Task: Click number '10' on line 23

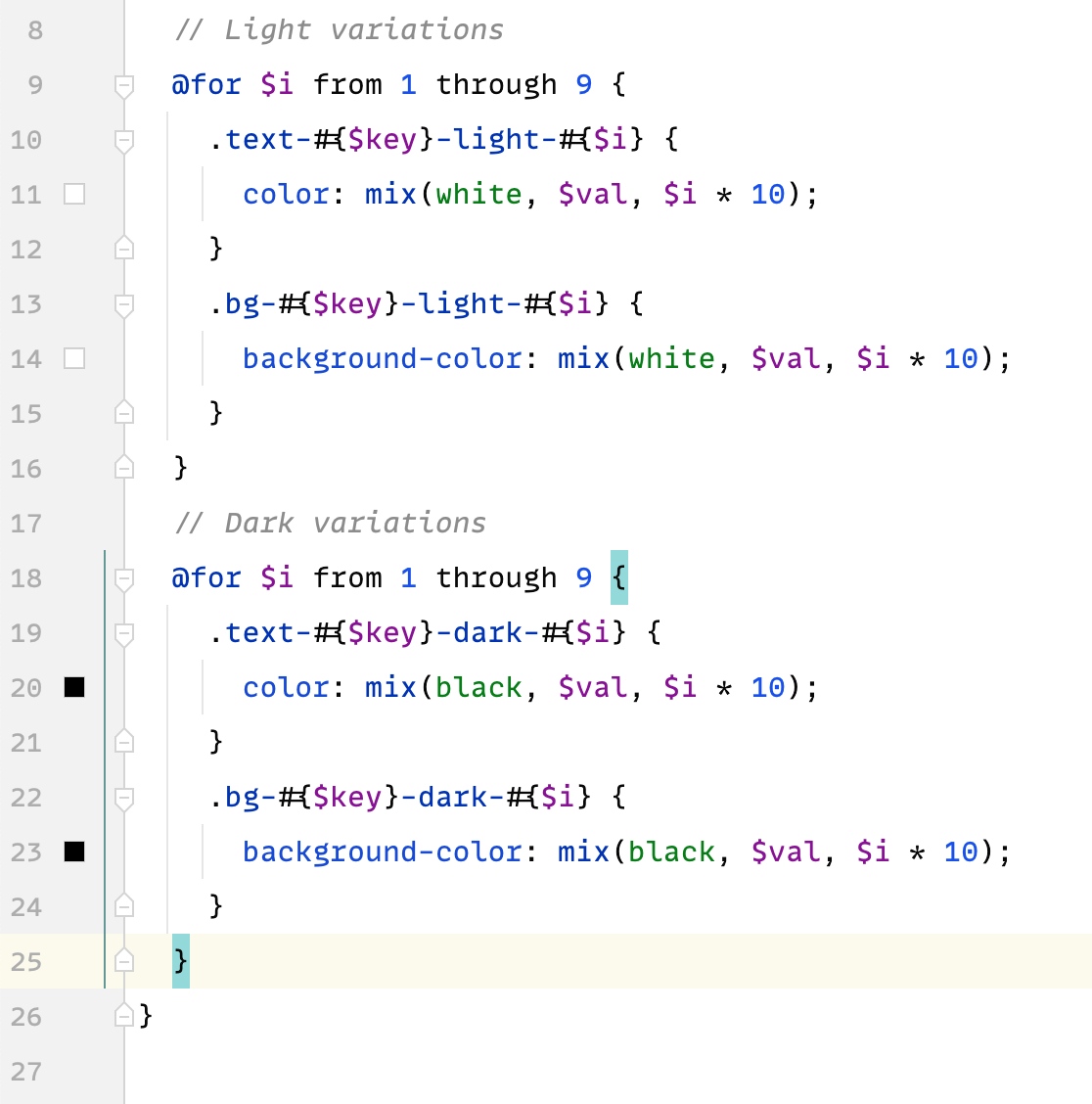Action: (961, 852)
